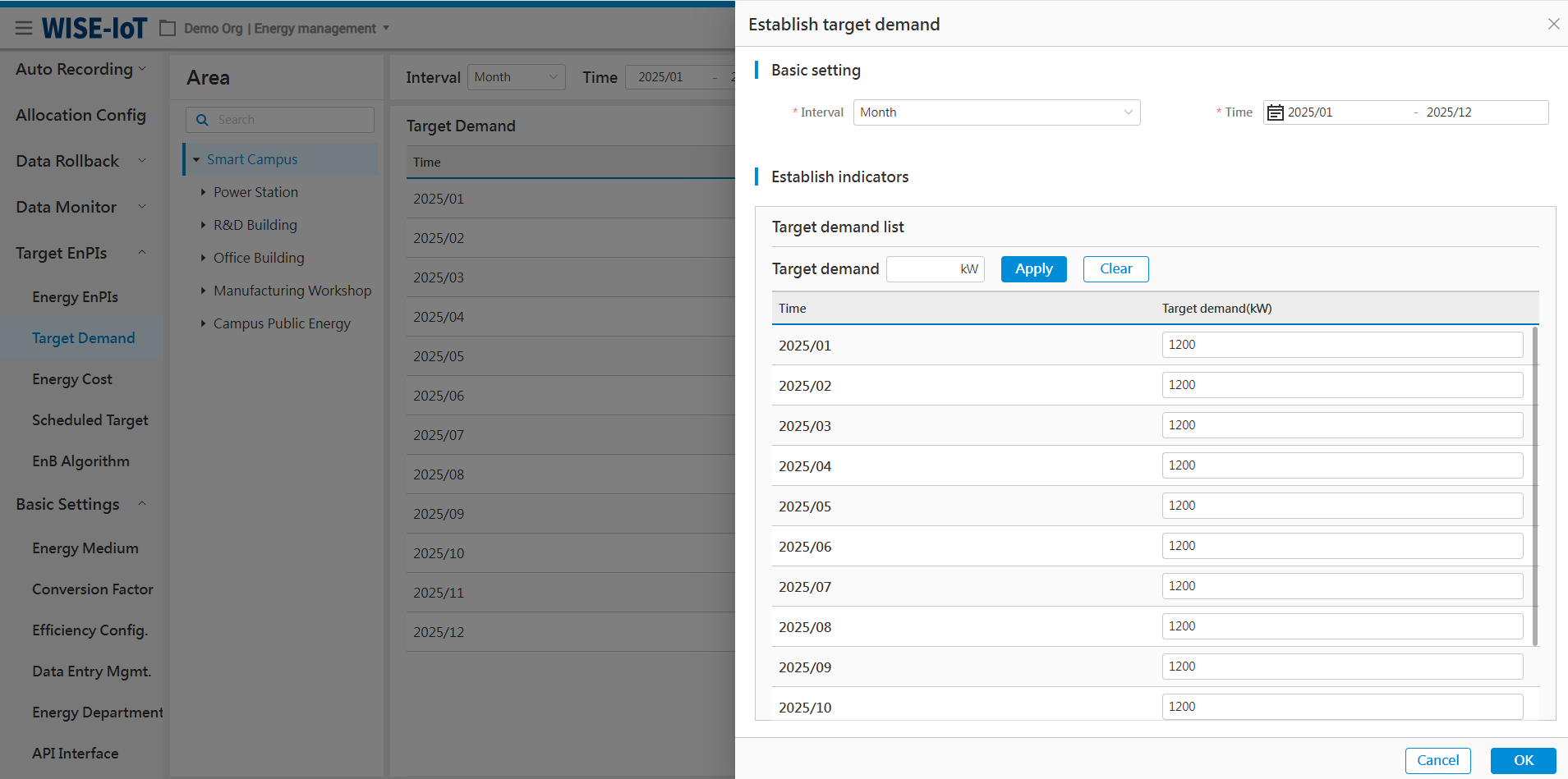
Task: Collapse the Smart Campus tree node
Action: pos(196,159)
